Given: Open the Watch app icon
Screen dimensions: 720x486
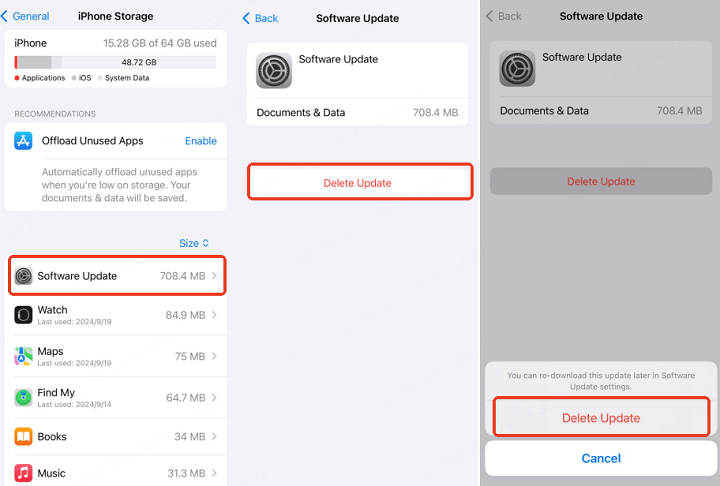Looking at the screenshot, I should coord(23,315).
